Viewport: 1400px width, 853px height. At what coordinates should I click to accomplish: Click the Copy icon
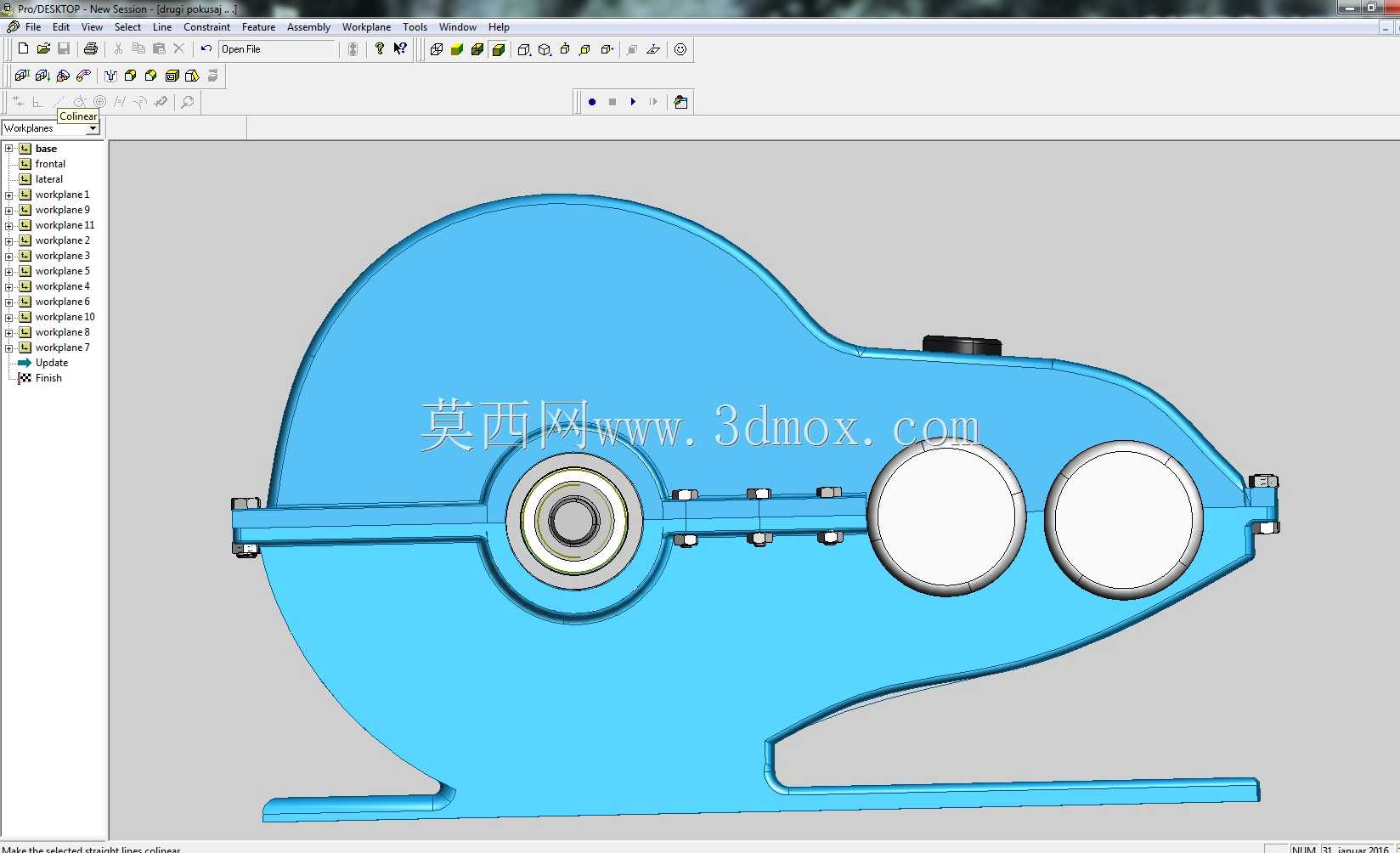pos(138,49)
